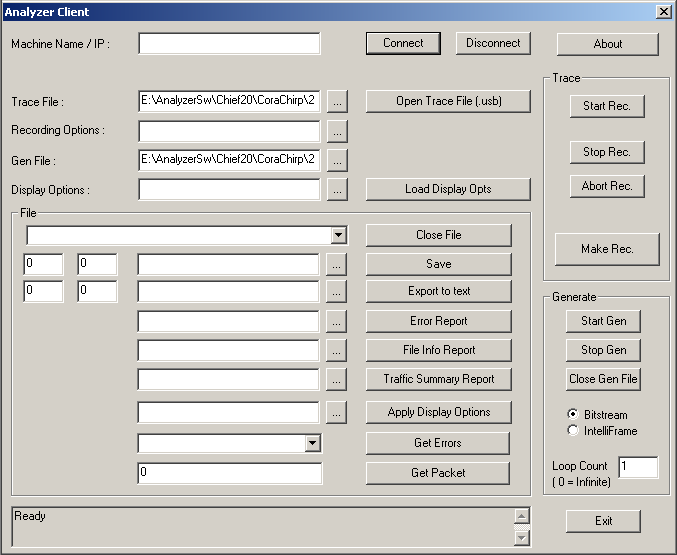This screenshot has width=677, height=555.
Task: Click the Machine Name / IP field
Action: (229, 44)
